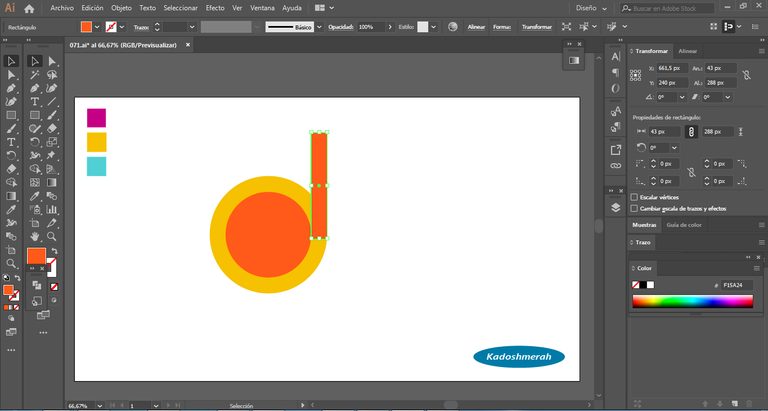768x411 pixels.
Task: Select the Column Graph tool
Action: pos(51,209)
